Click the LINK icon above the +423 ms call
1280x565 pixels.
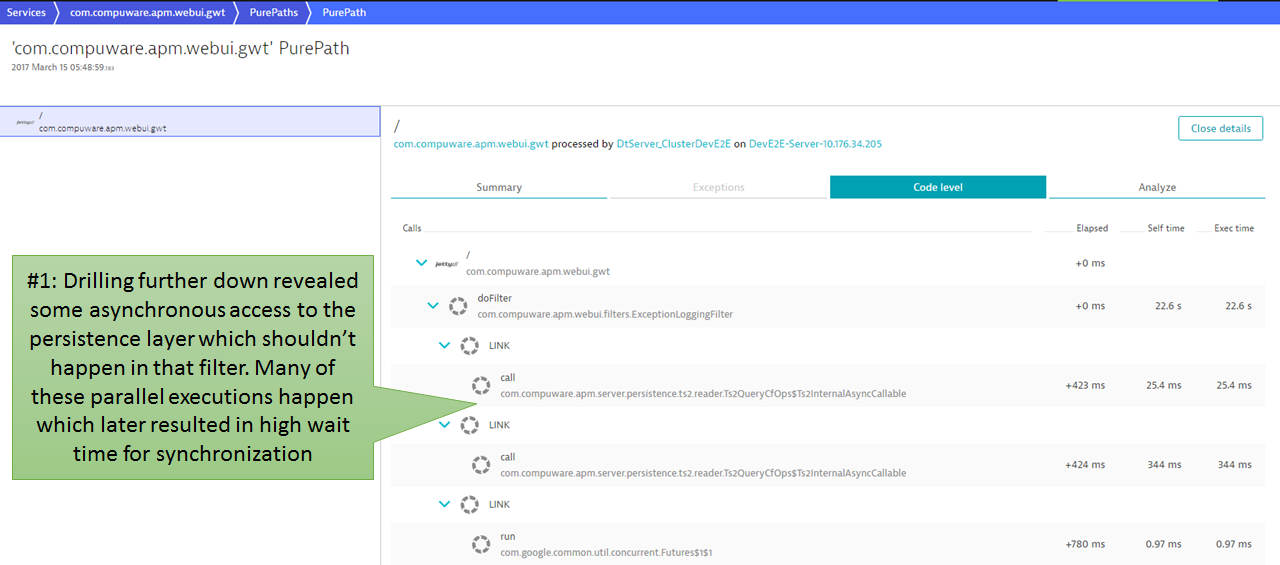[469, 346]
